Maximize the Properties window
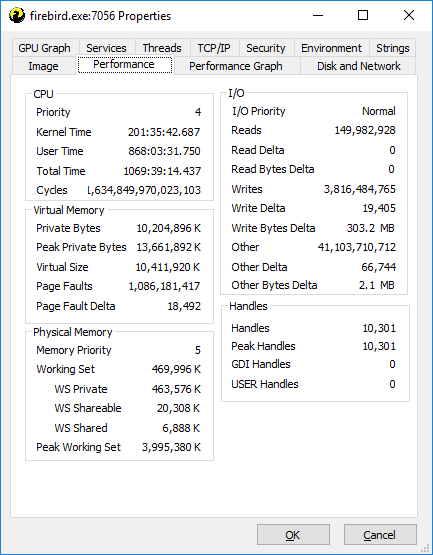The width and height of the screenshot is (433, 555). coord(363,15)
